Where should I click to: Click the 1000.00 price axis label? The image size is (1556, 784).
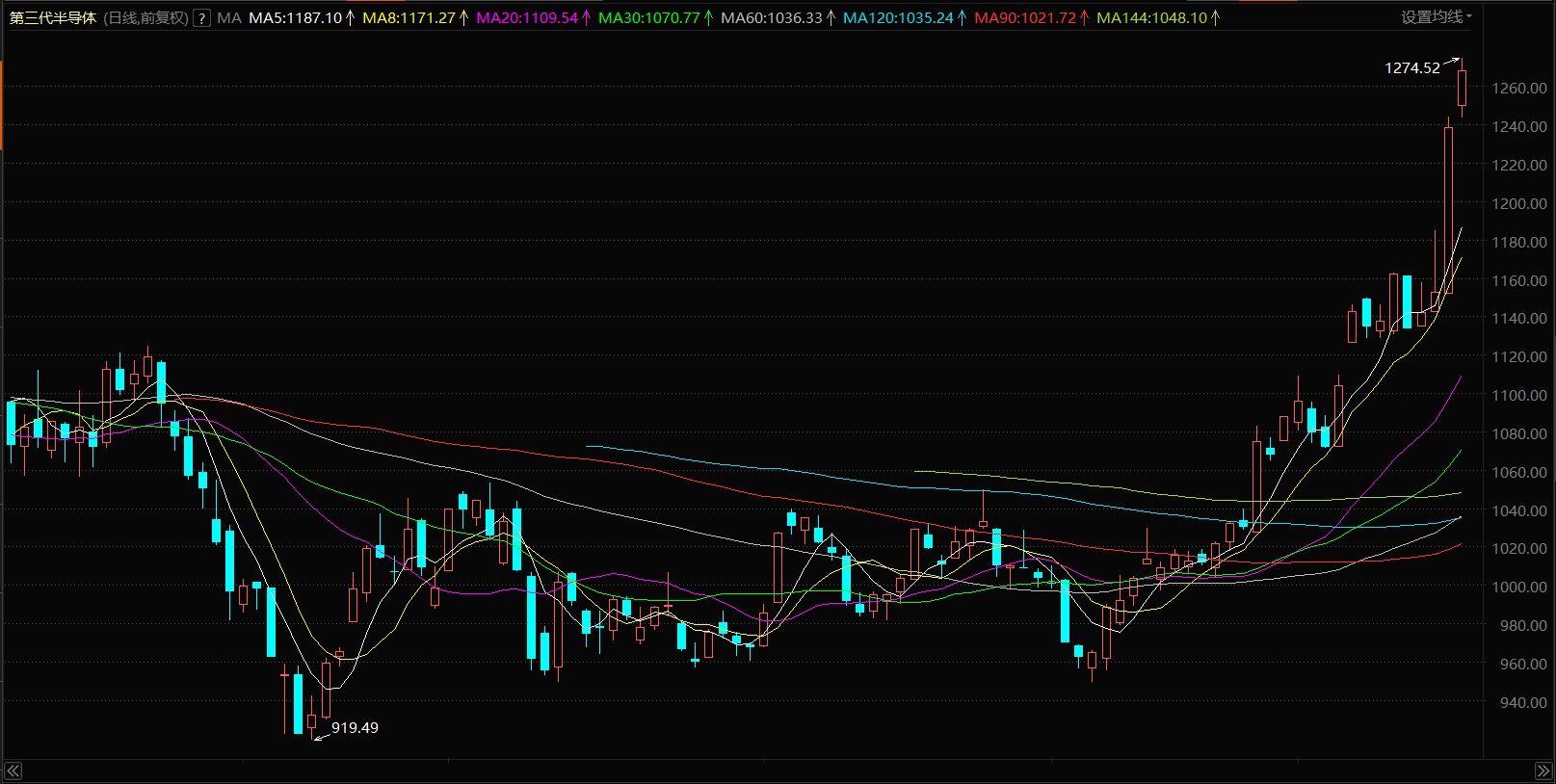click(1519, 588)
